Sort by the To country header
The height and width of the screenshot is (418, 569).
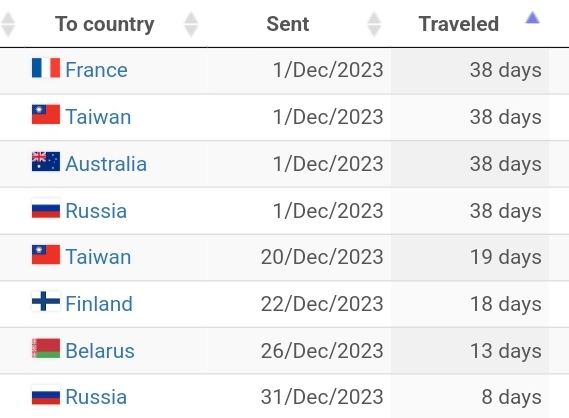(x=105, y=24)
